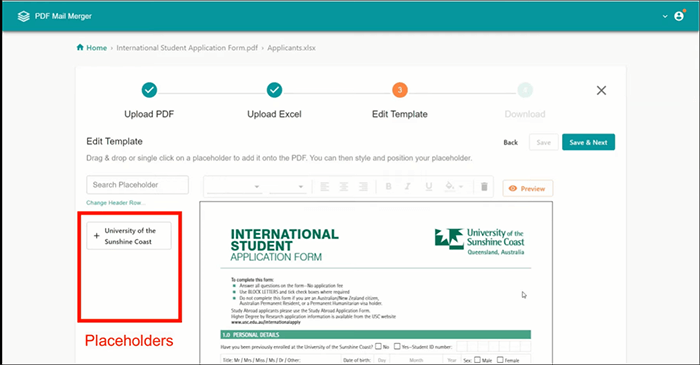Tick the No checkbox for previously enrolled
Viewport: 700px width, 365px height.
point(378,346)
